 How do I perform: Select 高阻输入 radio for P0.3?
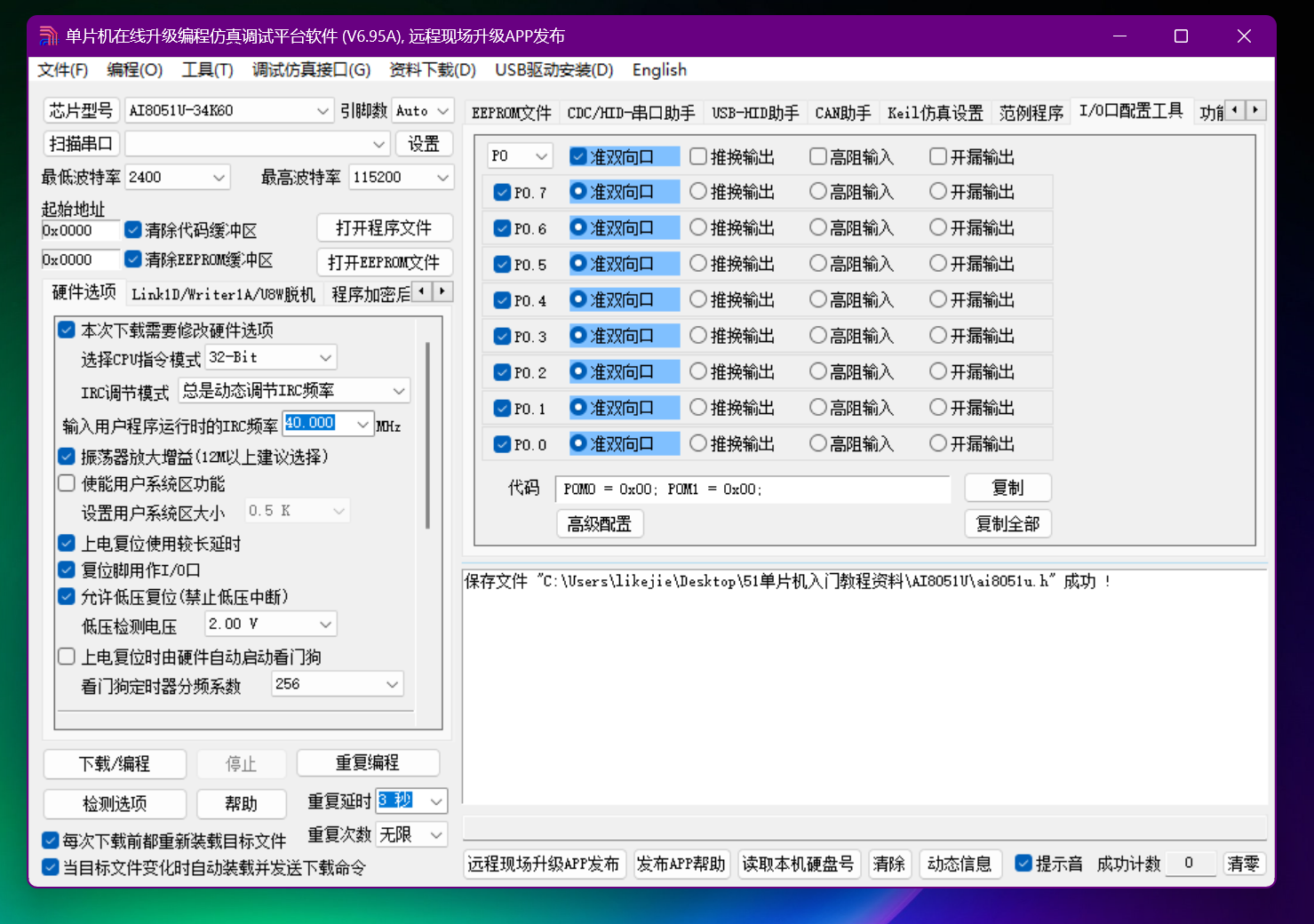click(x=818, y=336)
